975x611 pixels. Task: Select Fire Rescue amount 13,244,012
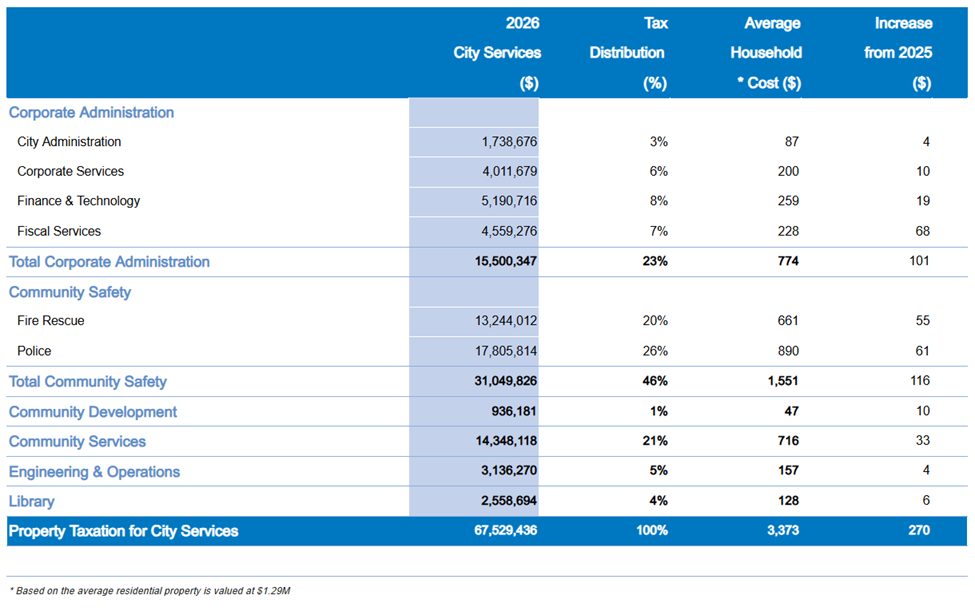(505, 321)
